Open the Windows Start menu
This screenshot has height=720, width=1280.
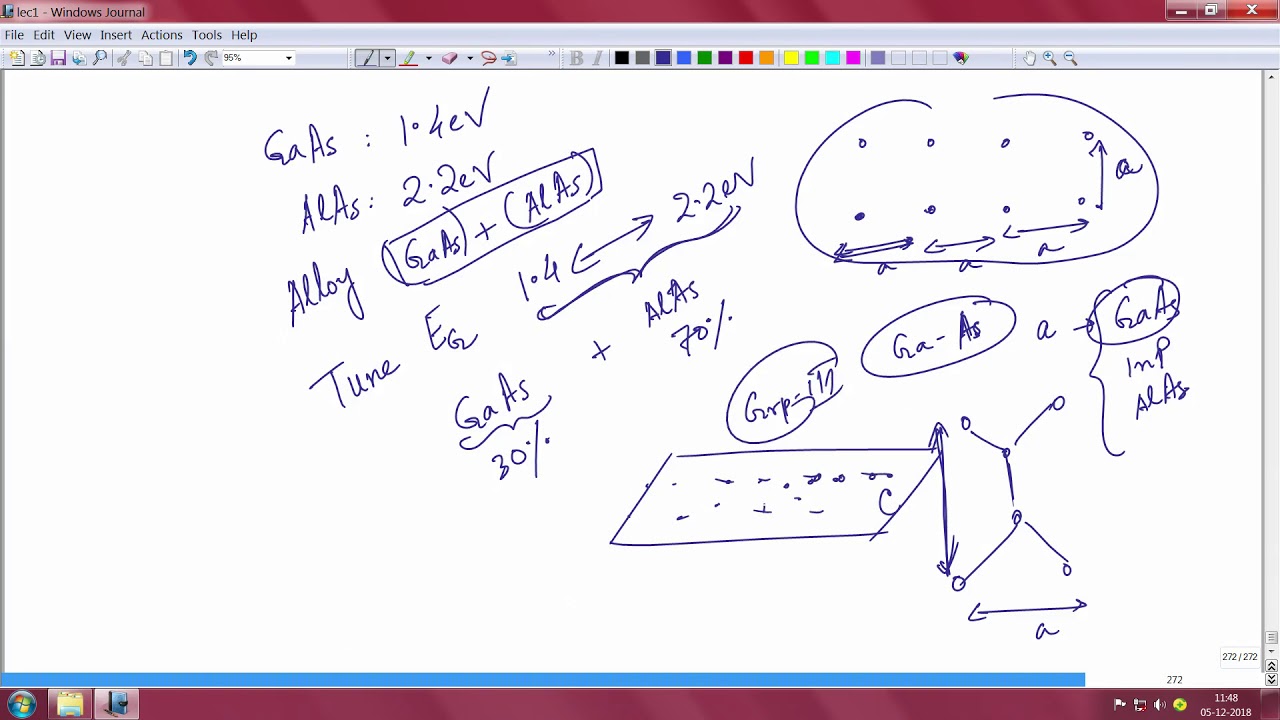(x=21, y=704)
